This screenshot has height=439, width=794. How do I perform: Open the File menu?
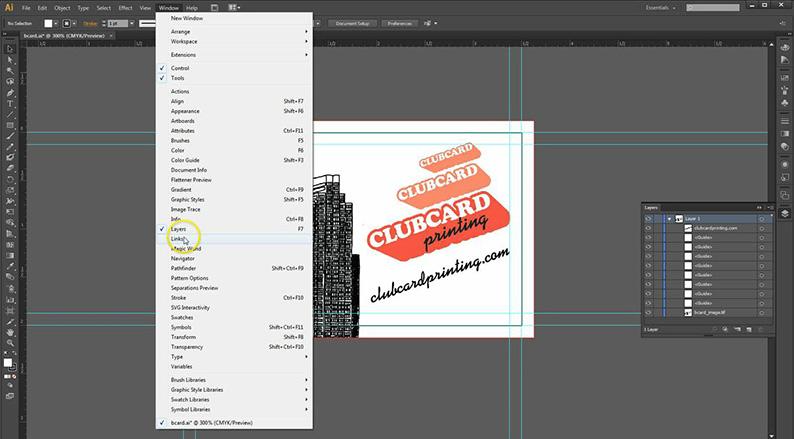(x=26, y=8)
